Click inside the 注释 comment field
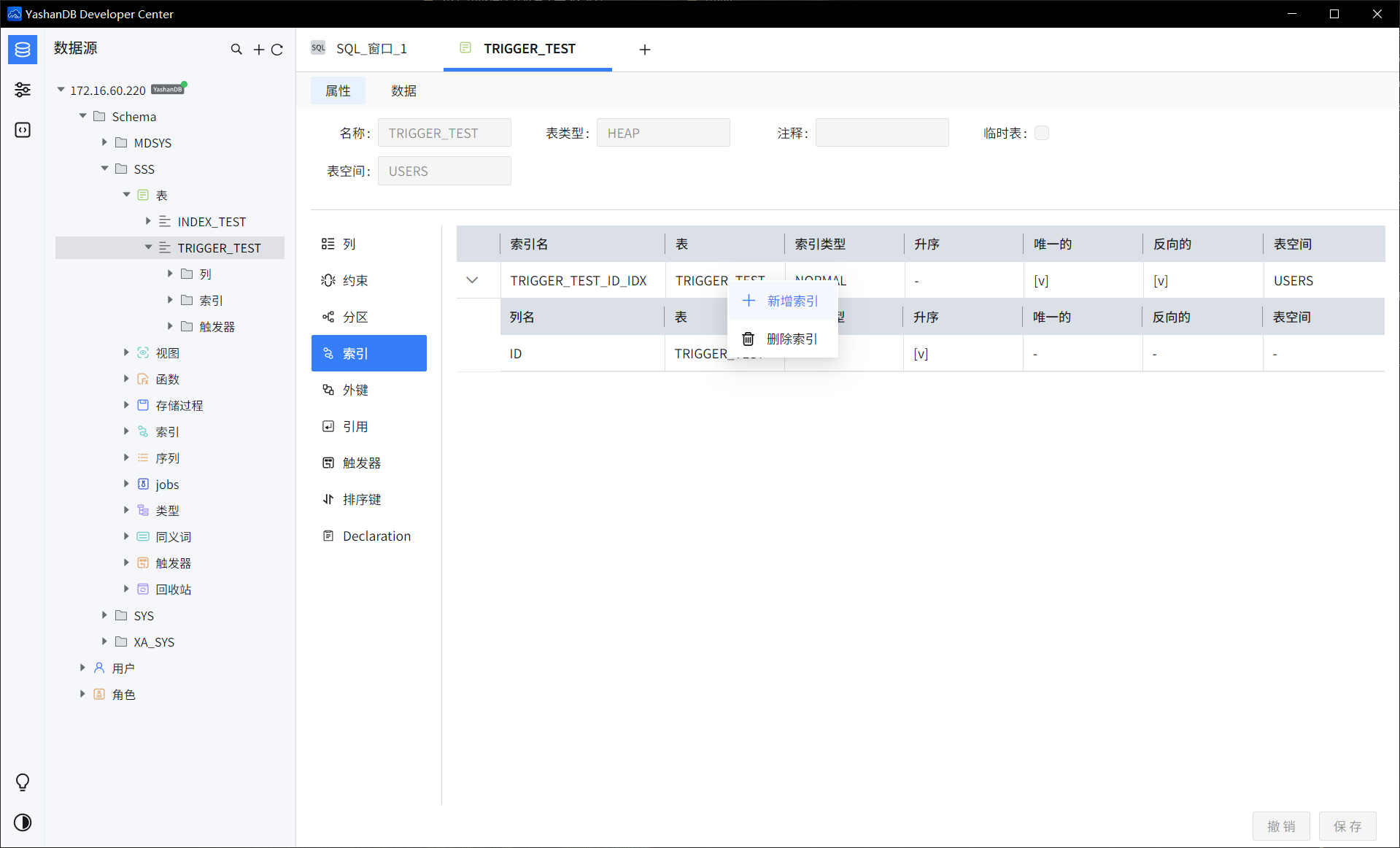Viewport: 1400px width, 848px height. (x=881, y=132)
